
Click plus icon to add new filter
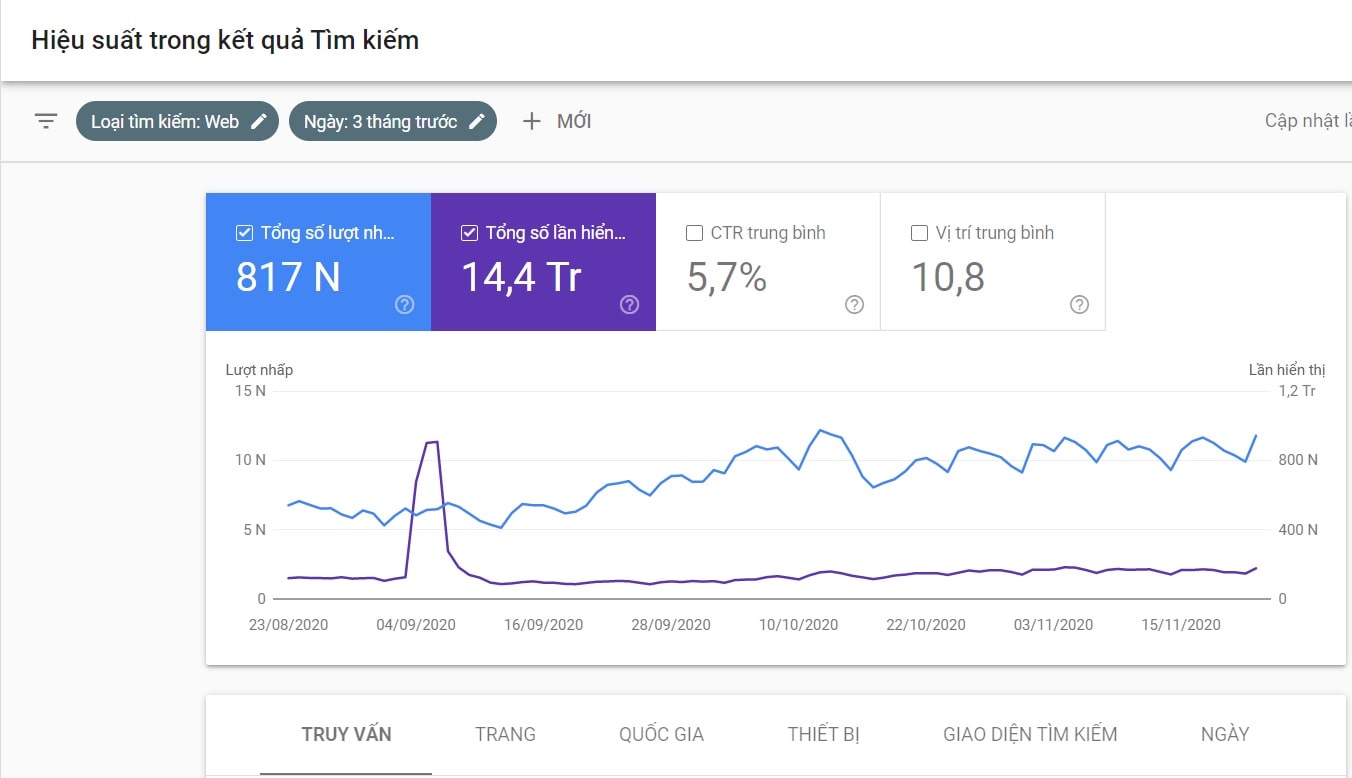tap(532, 122)
